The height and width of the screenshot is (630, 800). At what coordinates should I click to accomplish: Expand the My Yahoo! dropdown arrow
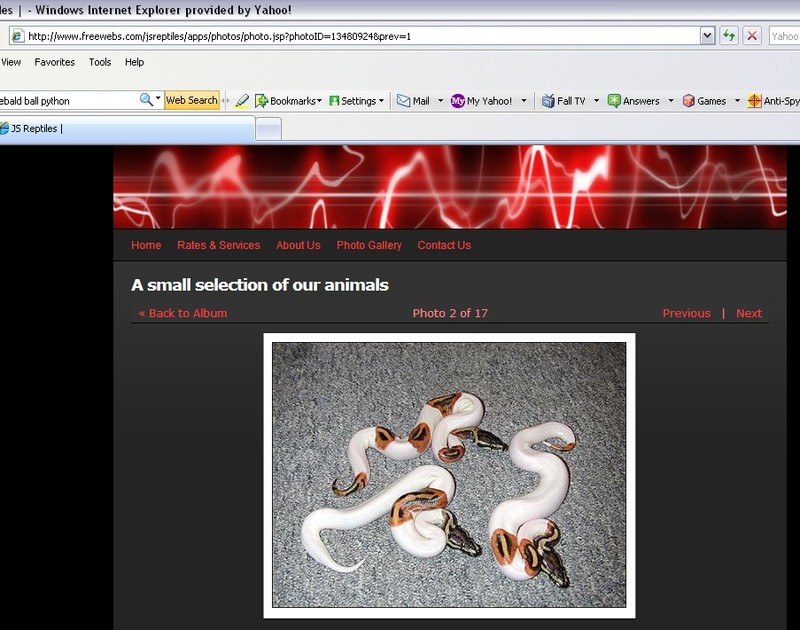(523, 101)
